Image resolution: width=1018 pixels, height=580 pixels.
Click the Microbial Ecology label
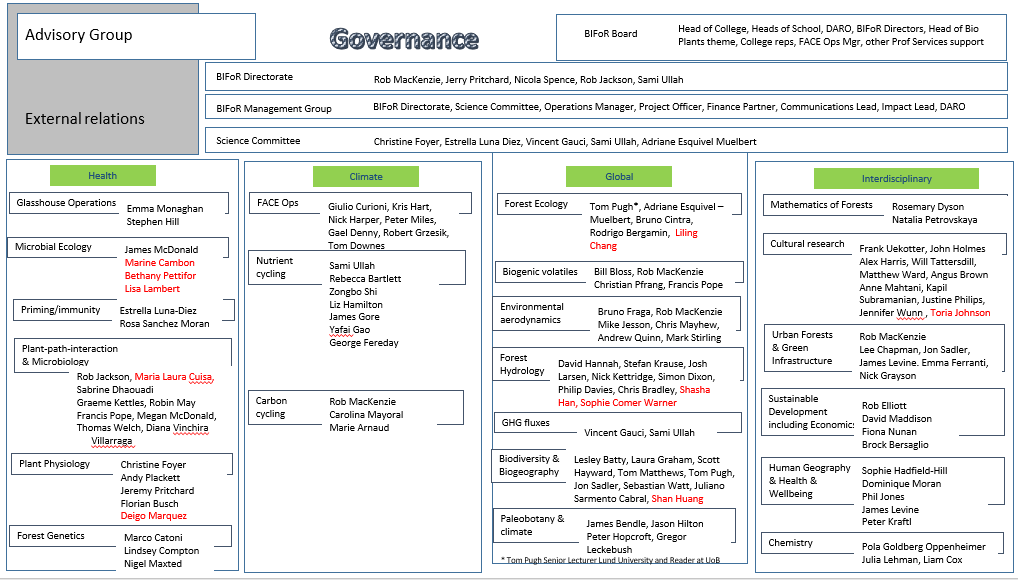[x=53, y=246]
